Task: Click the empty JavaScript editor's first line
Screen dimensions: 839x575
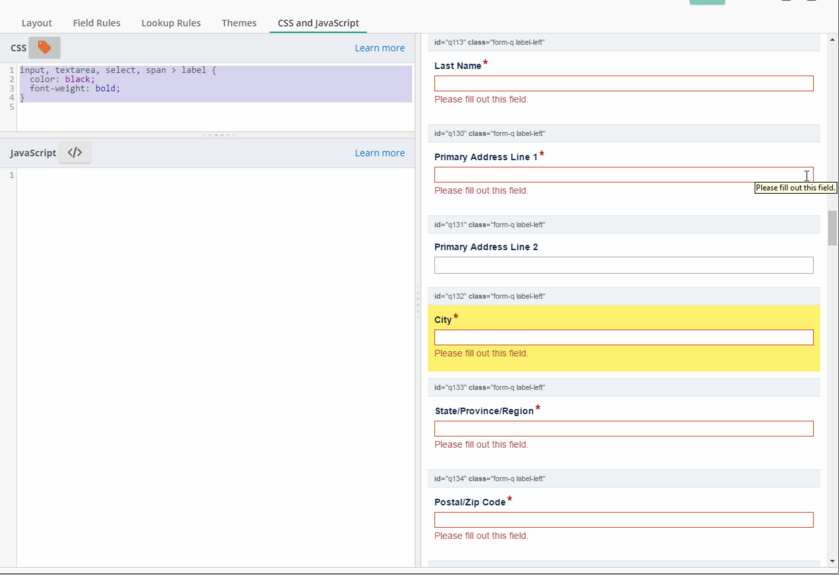Action: (x=200, y=176)
